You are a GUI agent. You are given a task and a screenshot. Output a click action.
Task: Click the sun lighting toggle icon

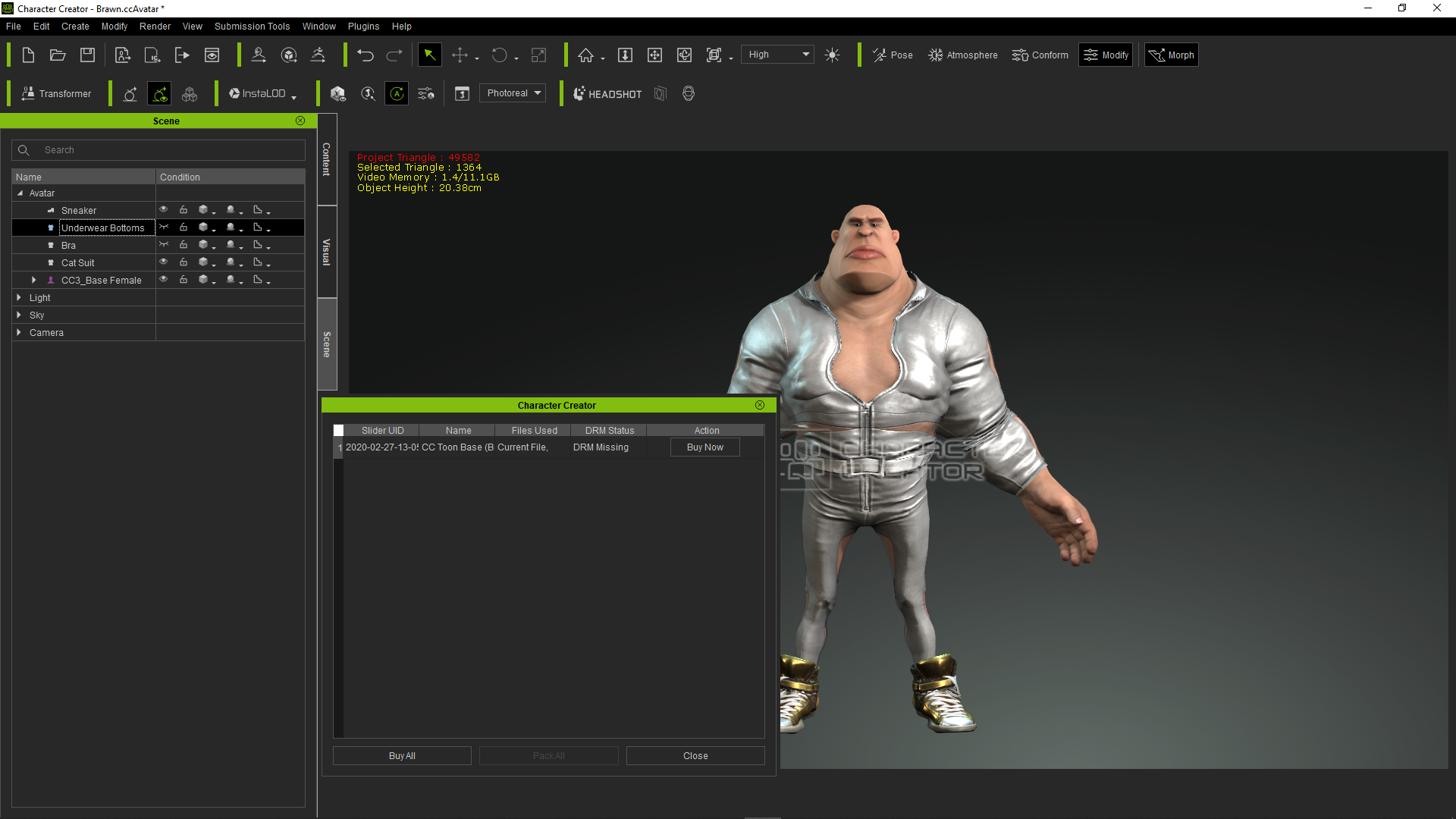coord(832,55)
